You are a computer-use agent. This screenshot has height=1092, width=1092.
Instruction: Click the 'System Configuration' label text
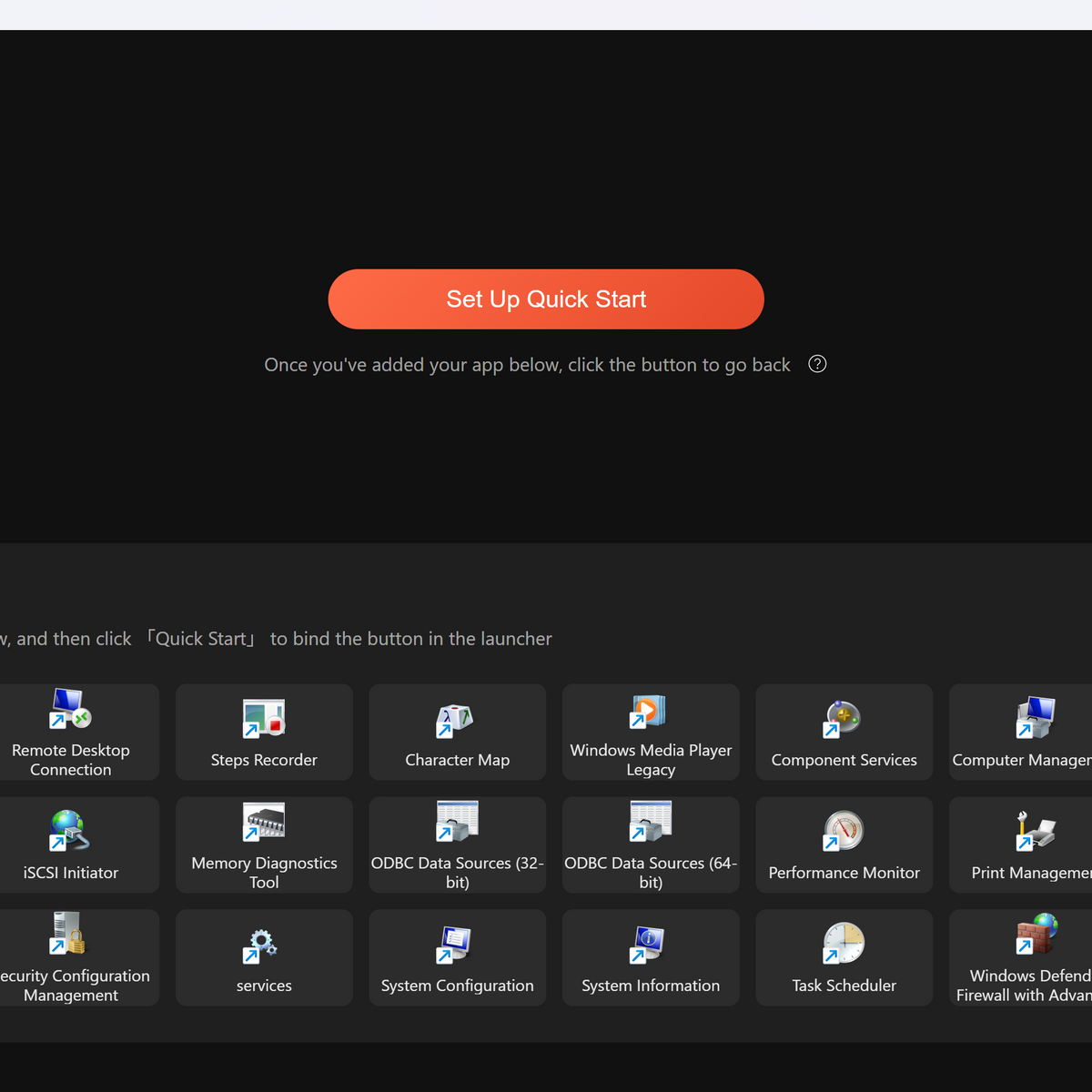pyautogui.click(x=457, y=986)
